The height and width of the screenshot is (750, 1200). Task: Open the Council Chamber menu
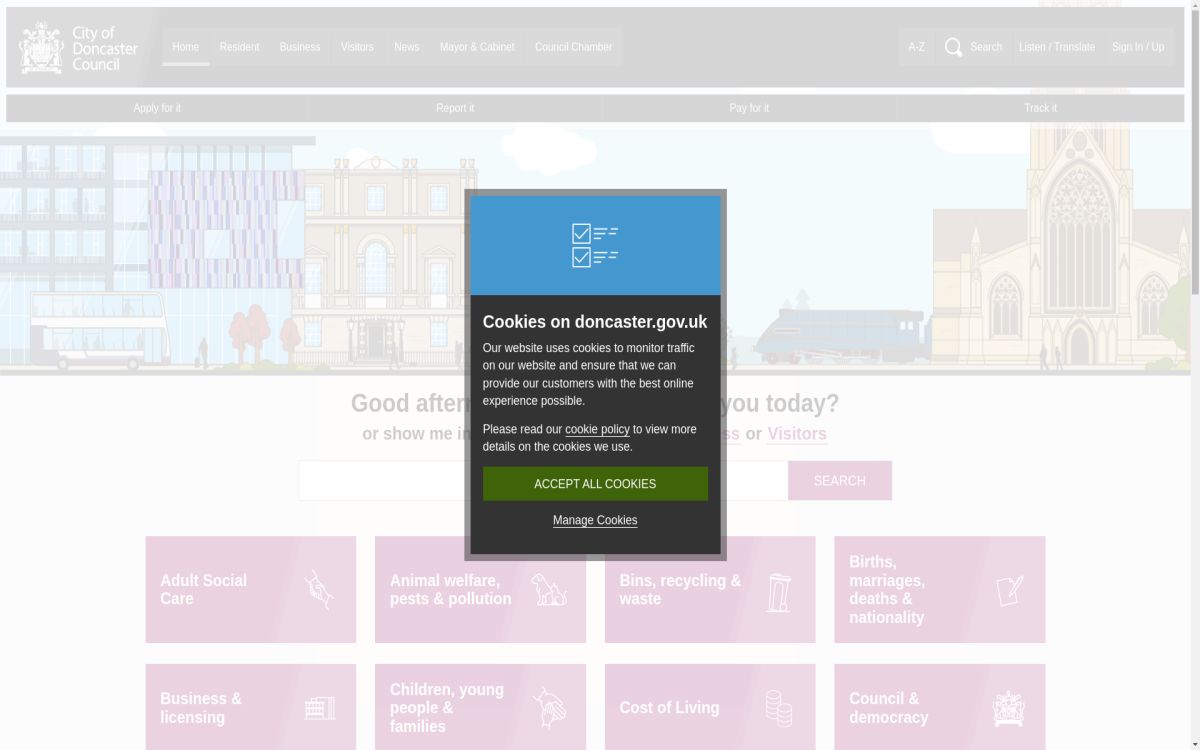(573, 47)
